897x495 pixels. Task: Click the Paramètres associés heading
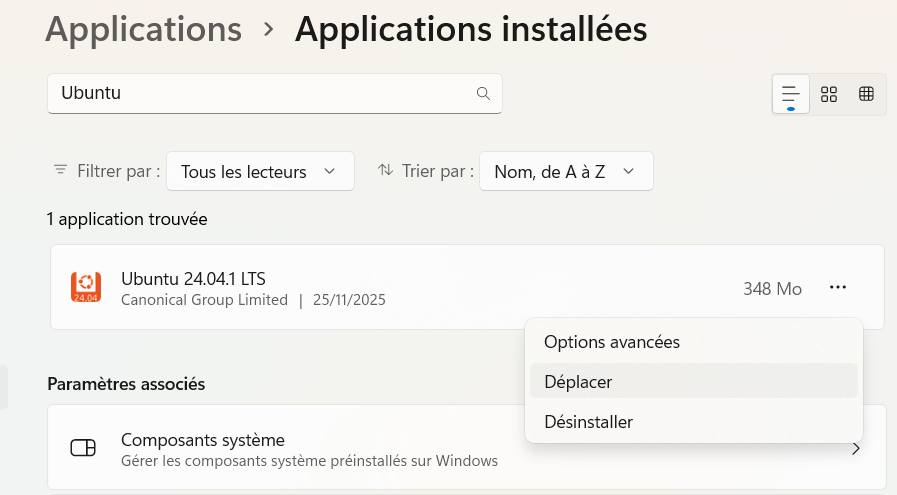pyautogui.click(x=126, y=383)
